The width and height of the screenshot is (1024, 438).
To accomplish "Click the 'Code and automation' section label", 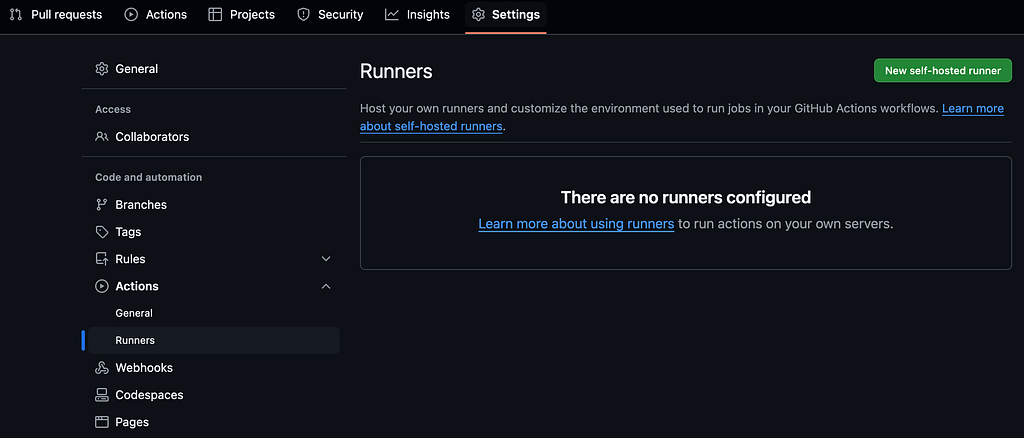I will (148, 177).
